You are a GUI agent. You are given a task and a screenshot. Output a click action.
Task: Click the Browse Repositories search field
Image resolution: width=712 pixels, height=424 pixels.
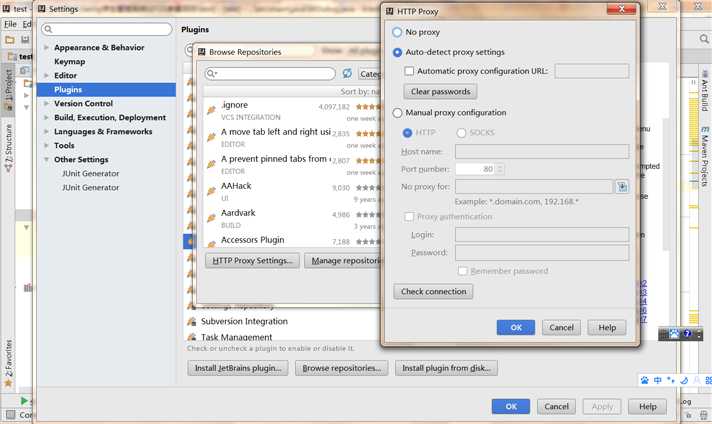[x=270, y=74]
